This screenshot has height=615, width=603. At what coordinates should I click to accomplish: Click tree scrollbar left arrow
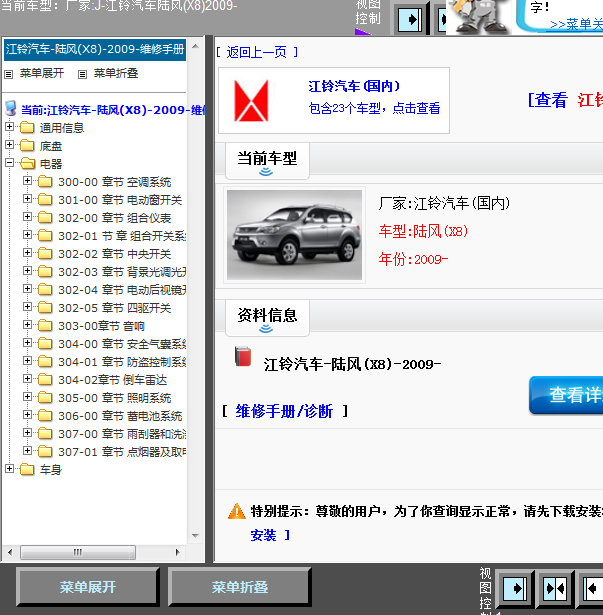click(10, 552)
